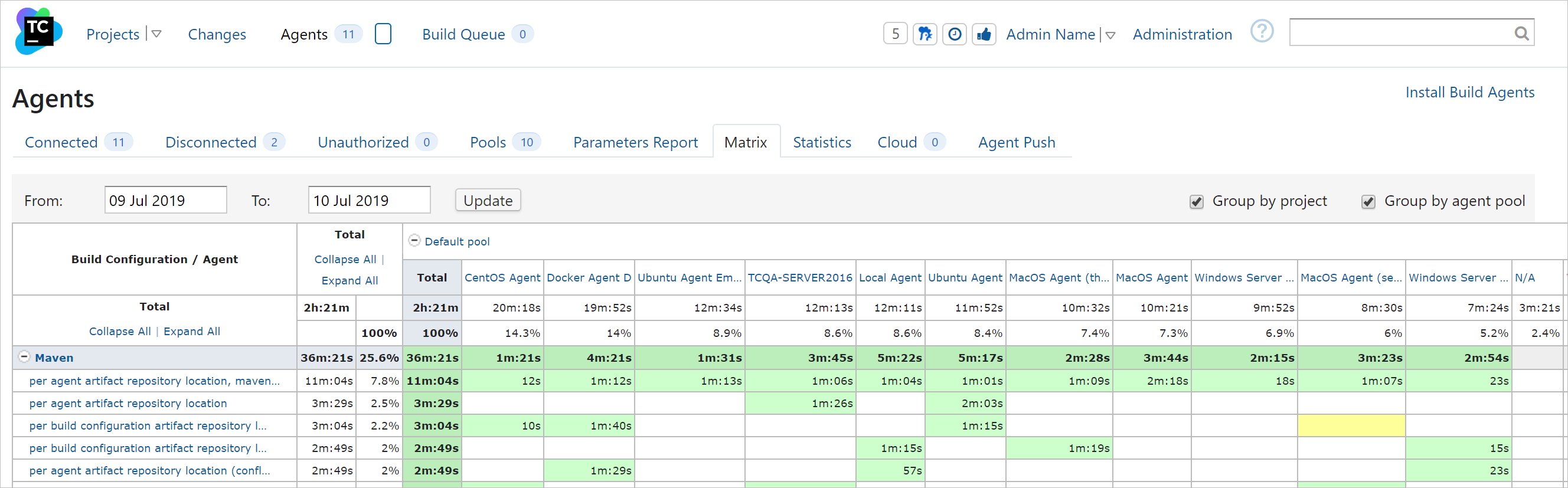Switch to the Statistics tab
Viewport: 1568px width, 488px height.
click(821, 142)
